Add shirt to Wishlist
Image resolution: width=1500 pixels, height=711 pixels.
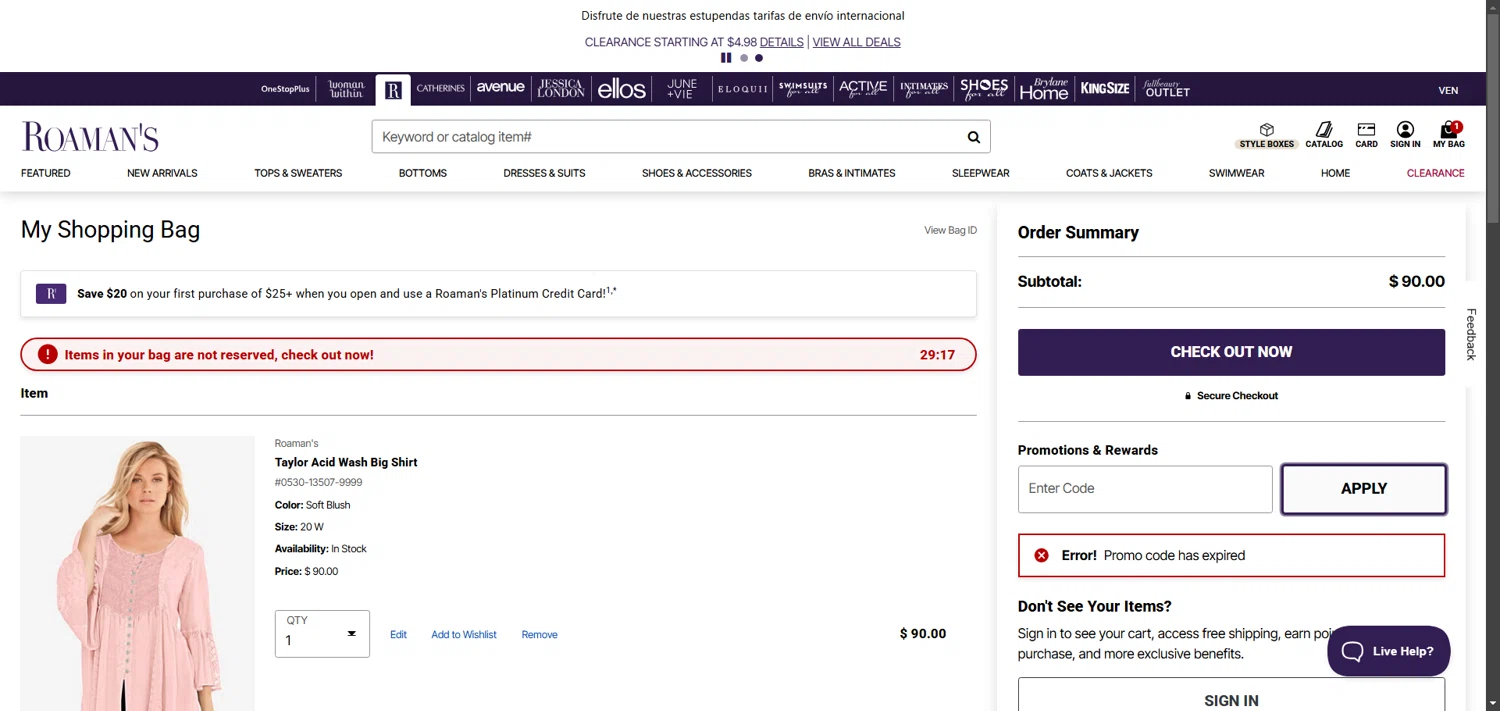click(x=464, y=635)
